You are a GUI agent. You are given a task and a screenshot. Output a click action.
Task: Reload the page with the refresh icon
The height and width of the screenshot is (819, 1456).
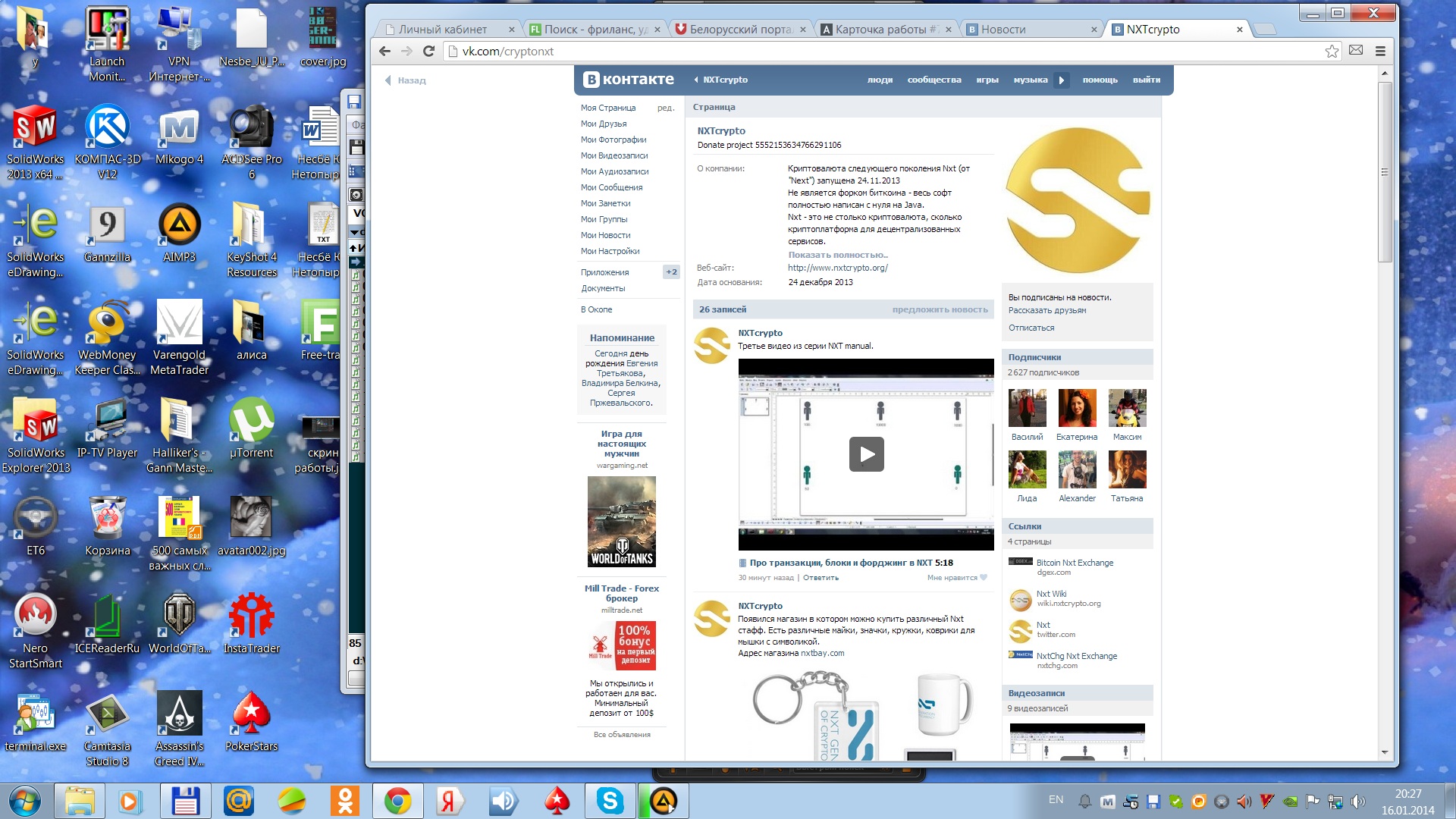pyautogui.click(x=428, y=51)
